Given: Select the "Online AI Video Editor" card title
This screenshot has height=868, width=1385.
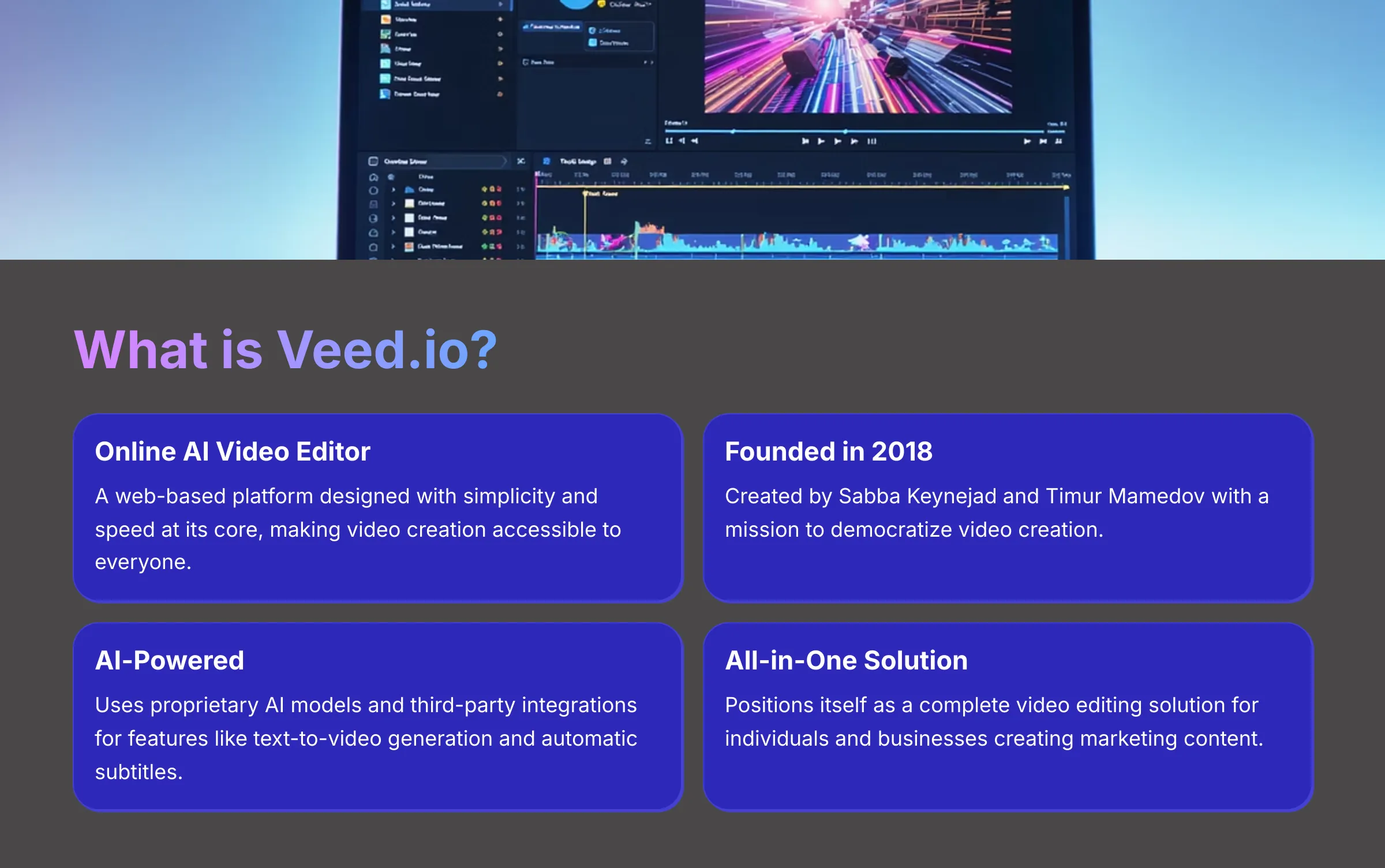Looking at the screenshot, I should click(233, 451).
